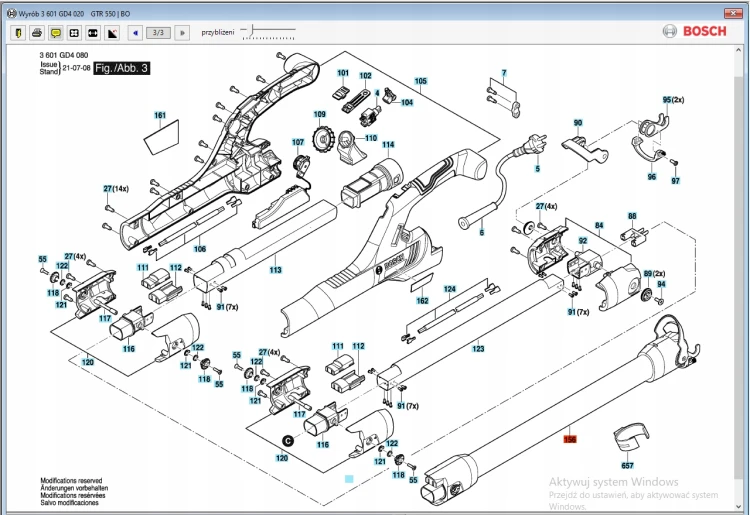Select part number 123 tube label
This screenshot has height=515, width=750.
(478, 349)
